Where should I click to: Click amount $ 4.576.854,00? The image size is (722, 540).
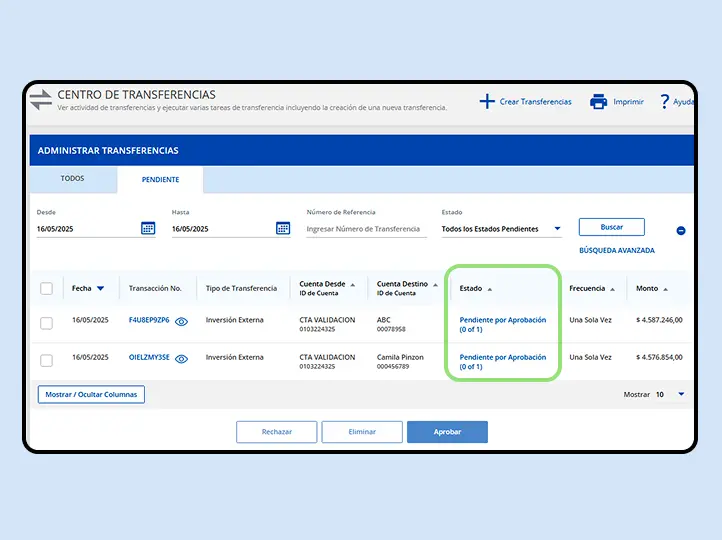pos(659,357)
